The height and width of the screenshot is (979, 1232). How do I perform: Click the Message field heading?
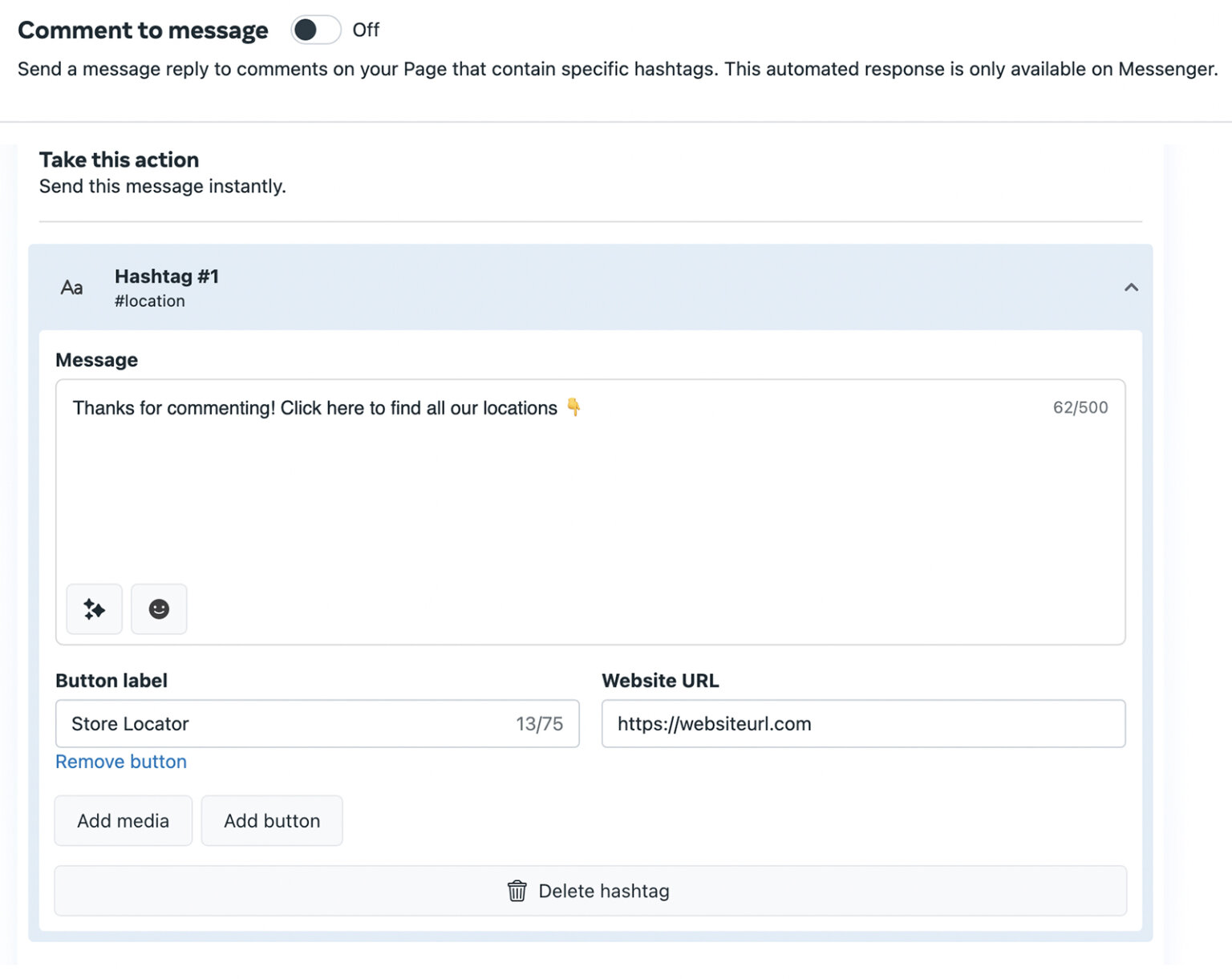97,359
